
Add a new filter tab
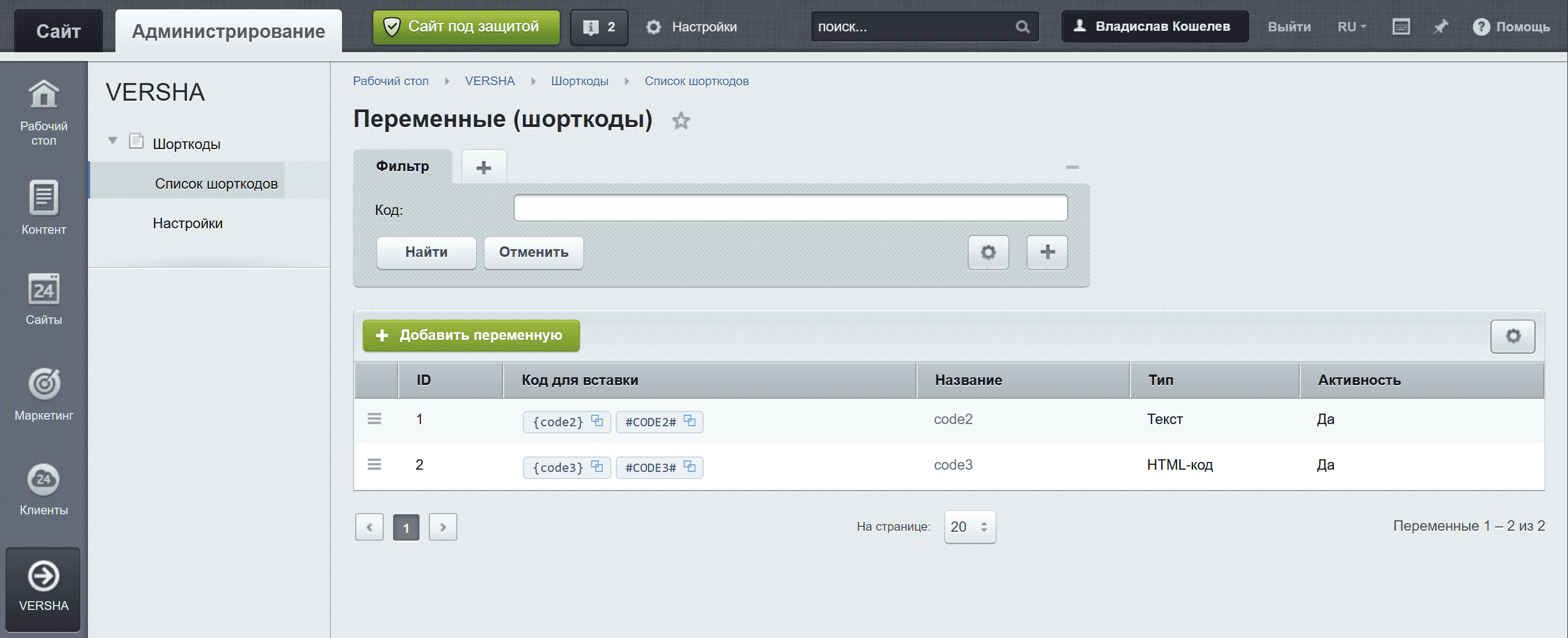coord(484,167)
